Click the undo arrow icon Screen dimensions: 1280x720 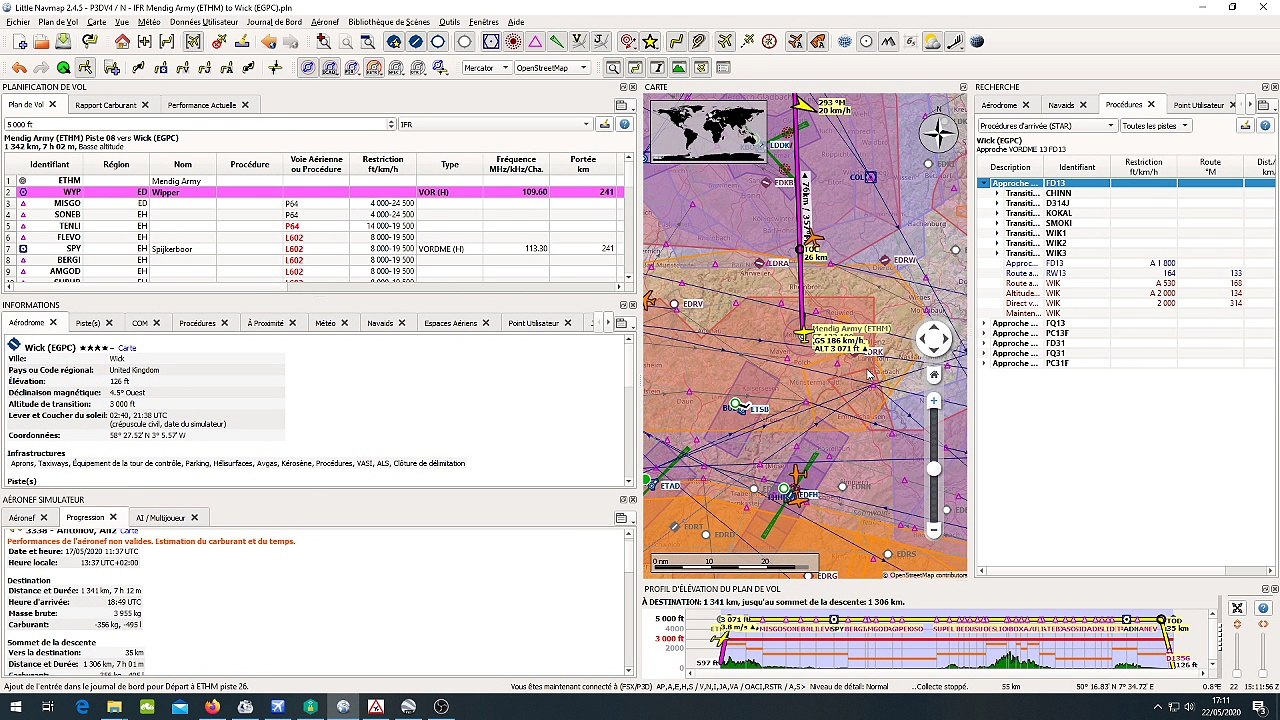coord(19,68)
